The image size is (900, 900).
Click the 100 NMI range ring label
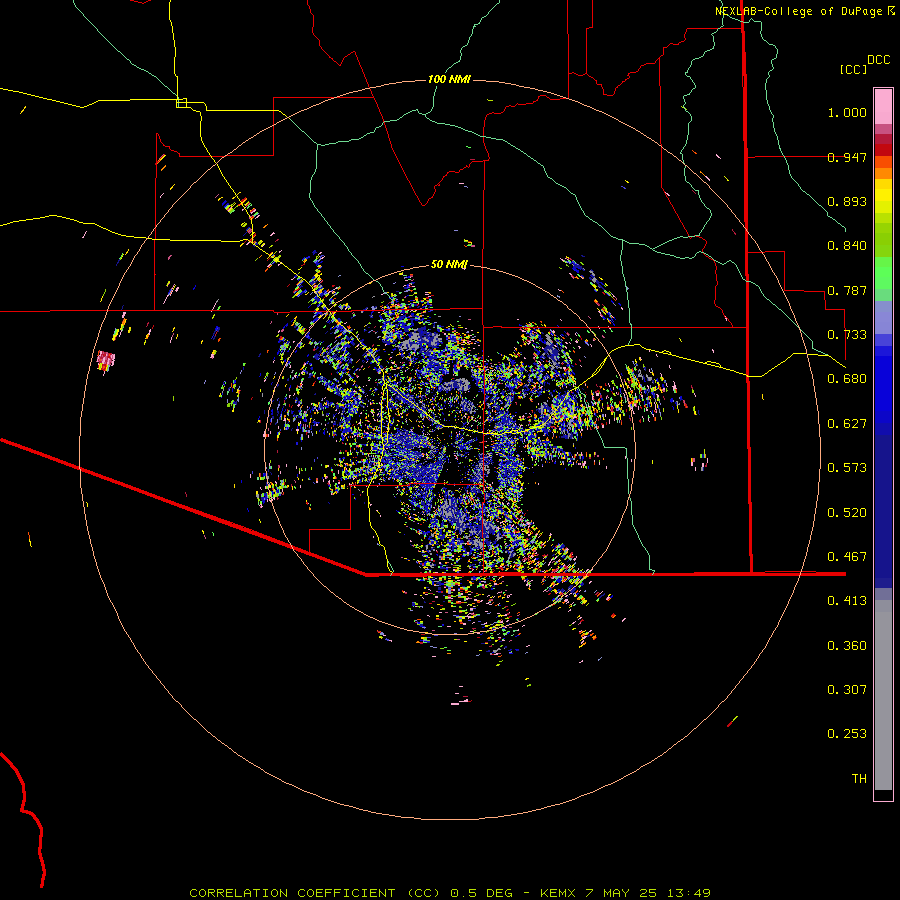[x=449, y=79]
